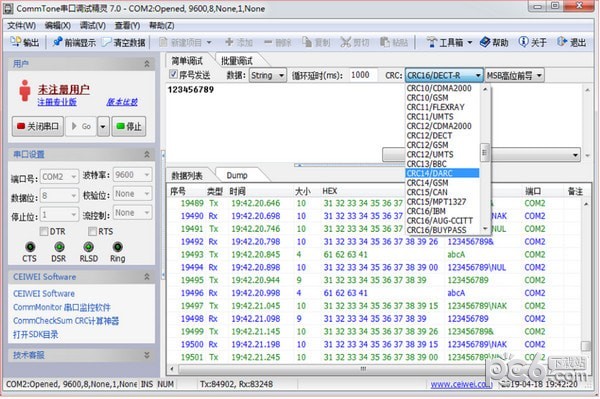
Task: Click the RLSD indicator light
Action: pyautogui.click(x=88, y=247)
